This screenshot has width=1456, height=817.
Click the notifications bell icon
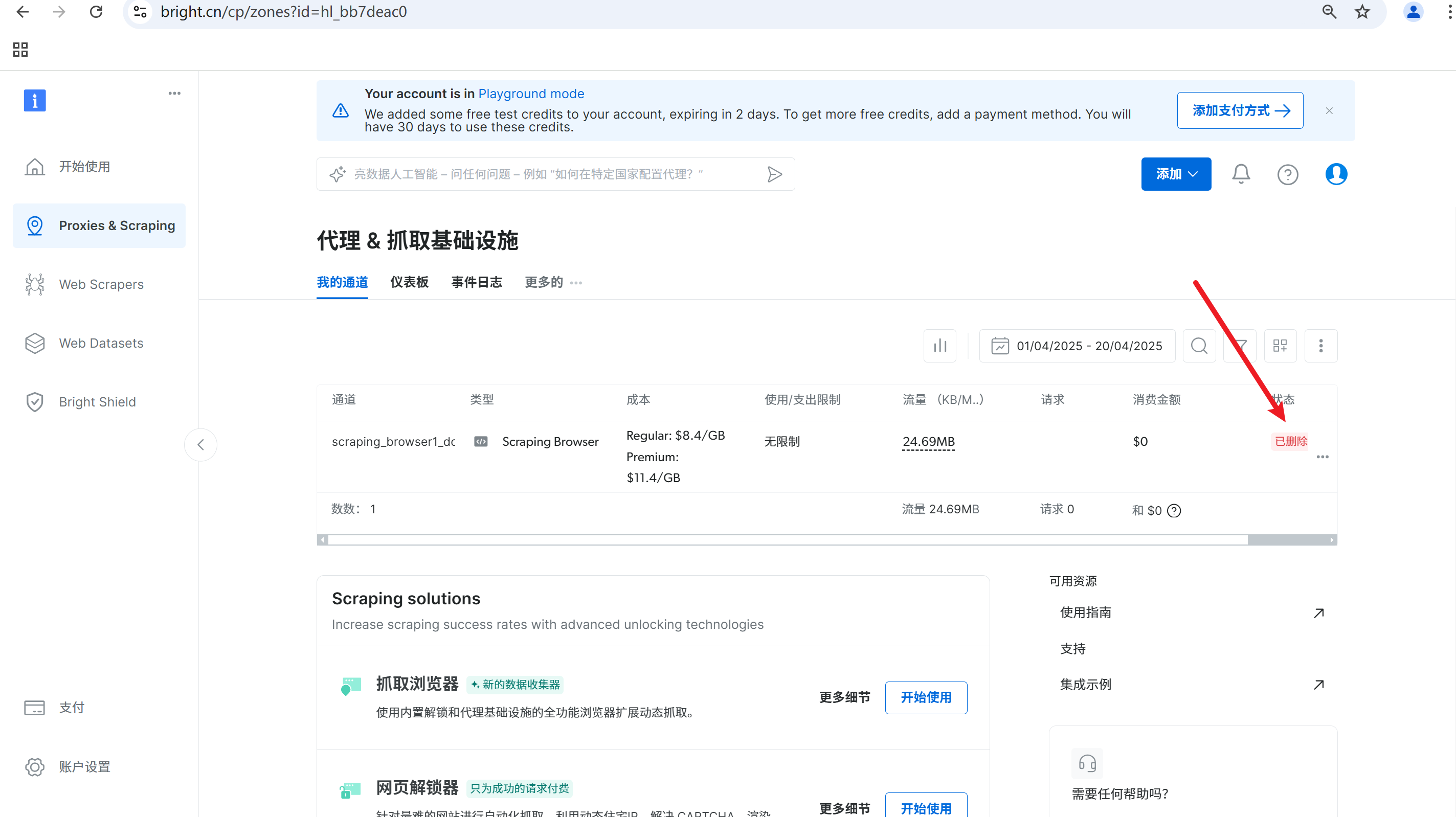1241,174
